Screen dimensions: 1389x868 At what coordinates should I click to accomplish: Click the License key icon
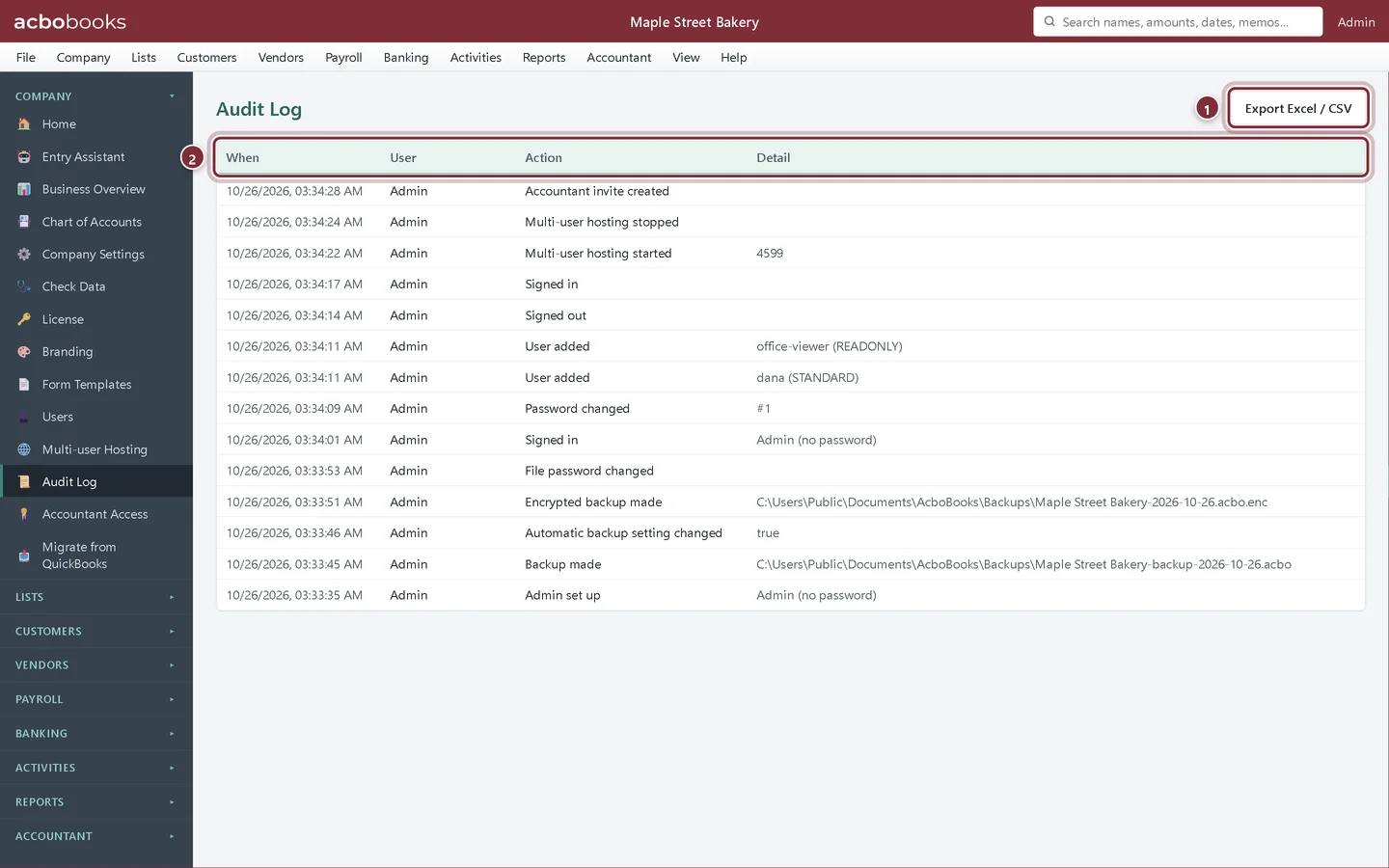coord(24,319)
